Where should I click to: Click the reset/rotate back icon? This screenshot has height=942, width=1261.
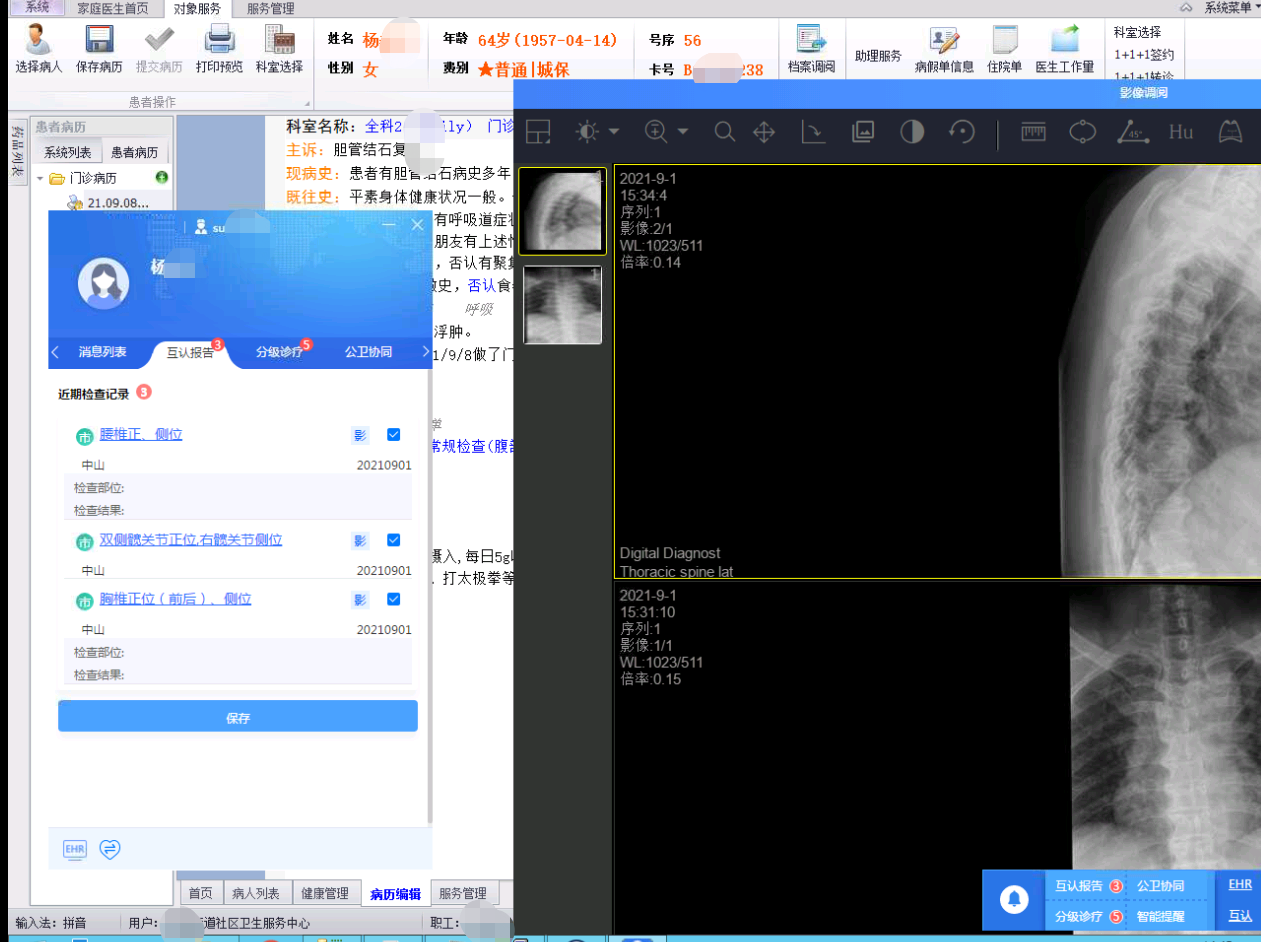point(962,132)
